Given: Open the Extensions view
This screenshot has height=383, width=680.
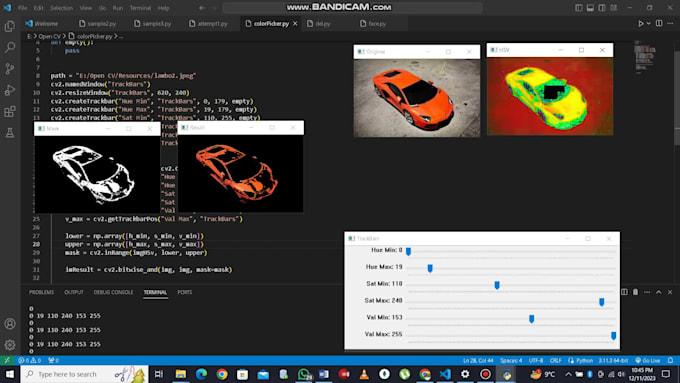Looking at the screenshot, I should pos(10,111).
